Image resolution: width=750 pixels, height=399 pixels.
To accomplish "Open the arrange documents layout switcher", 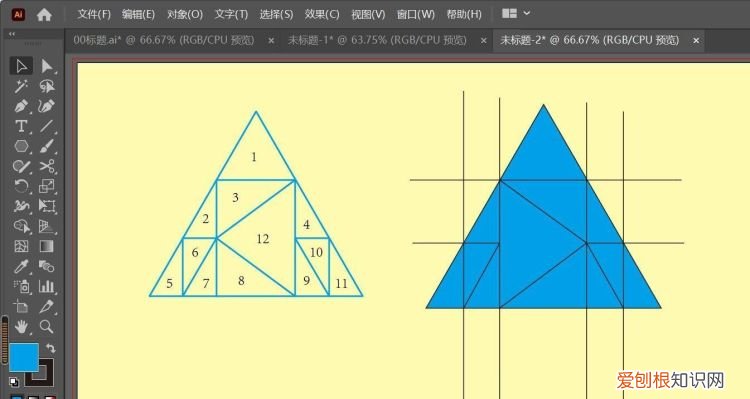I will pos(509,13).
